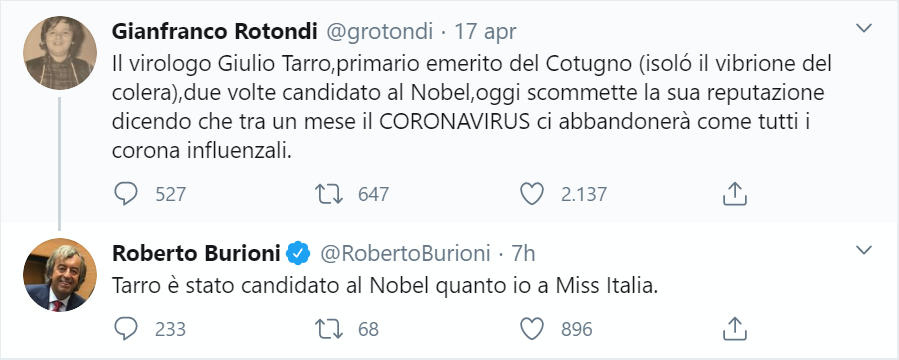Open Rotondi's tweet text about CORONAVIRUS

click(471, 107)
